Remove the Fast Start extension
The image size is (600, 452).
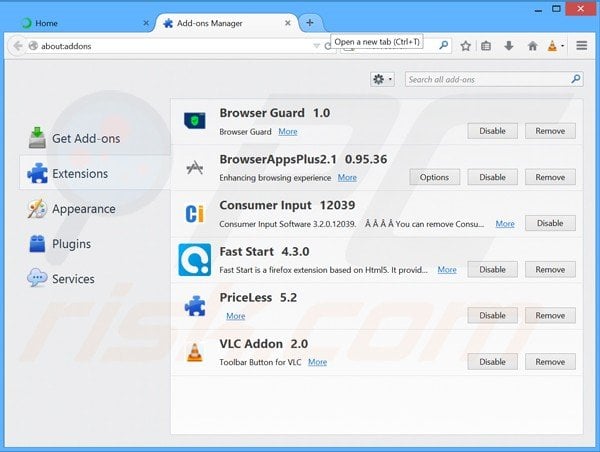(x=550, y=269)
